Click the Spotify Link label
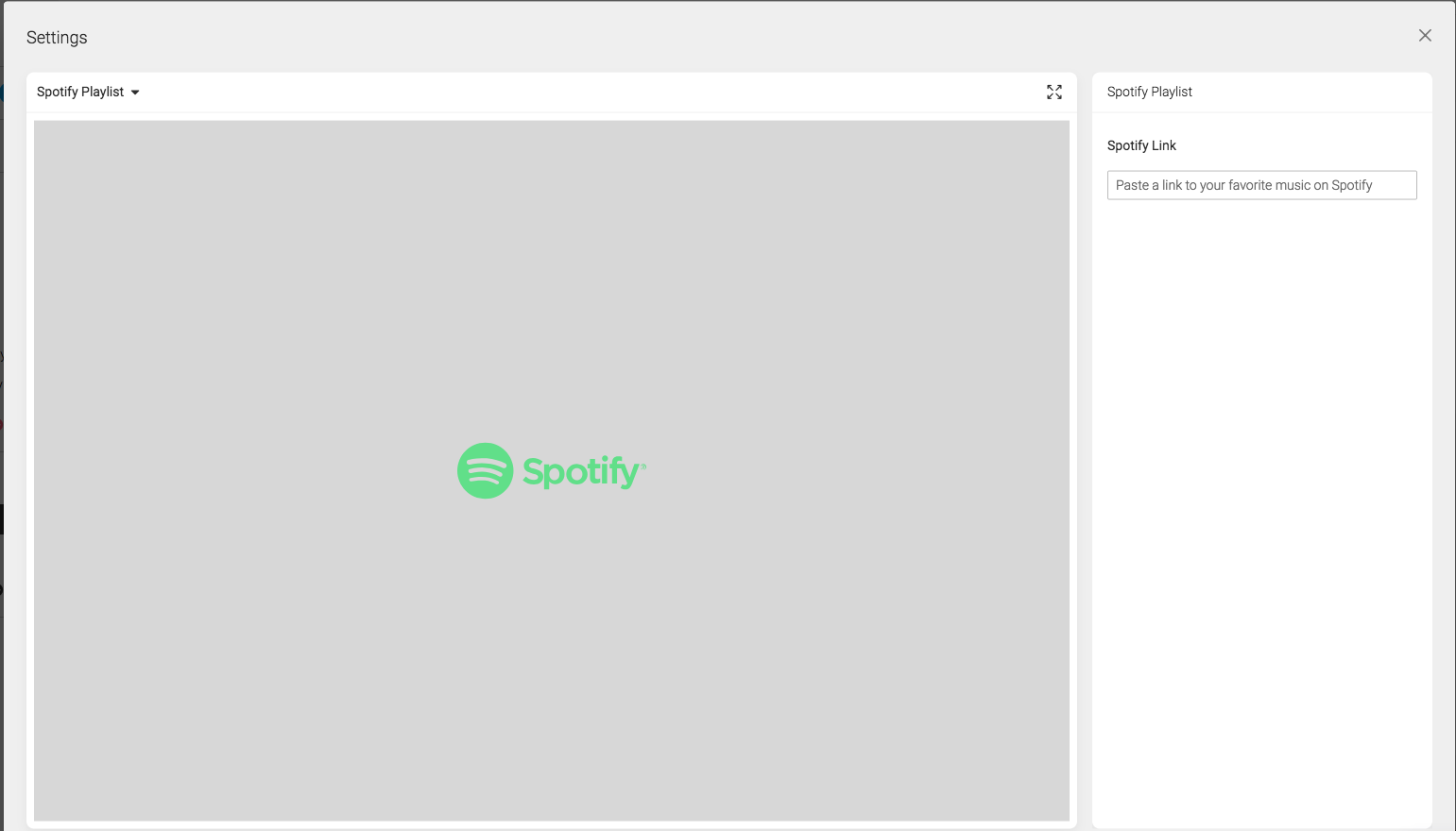The height and width of the screenshot is (831, 1456). pyautogui.click(x=1141, y=145)
